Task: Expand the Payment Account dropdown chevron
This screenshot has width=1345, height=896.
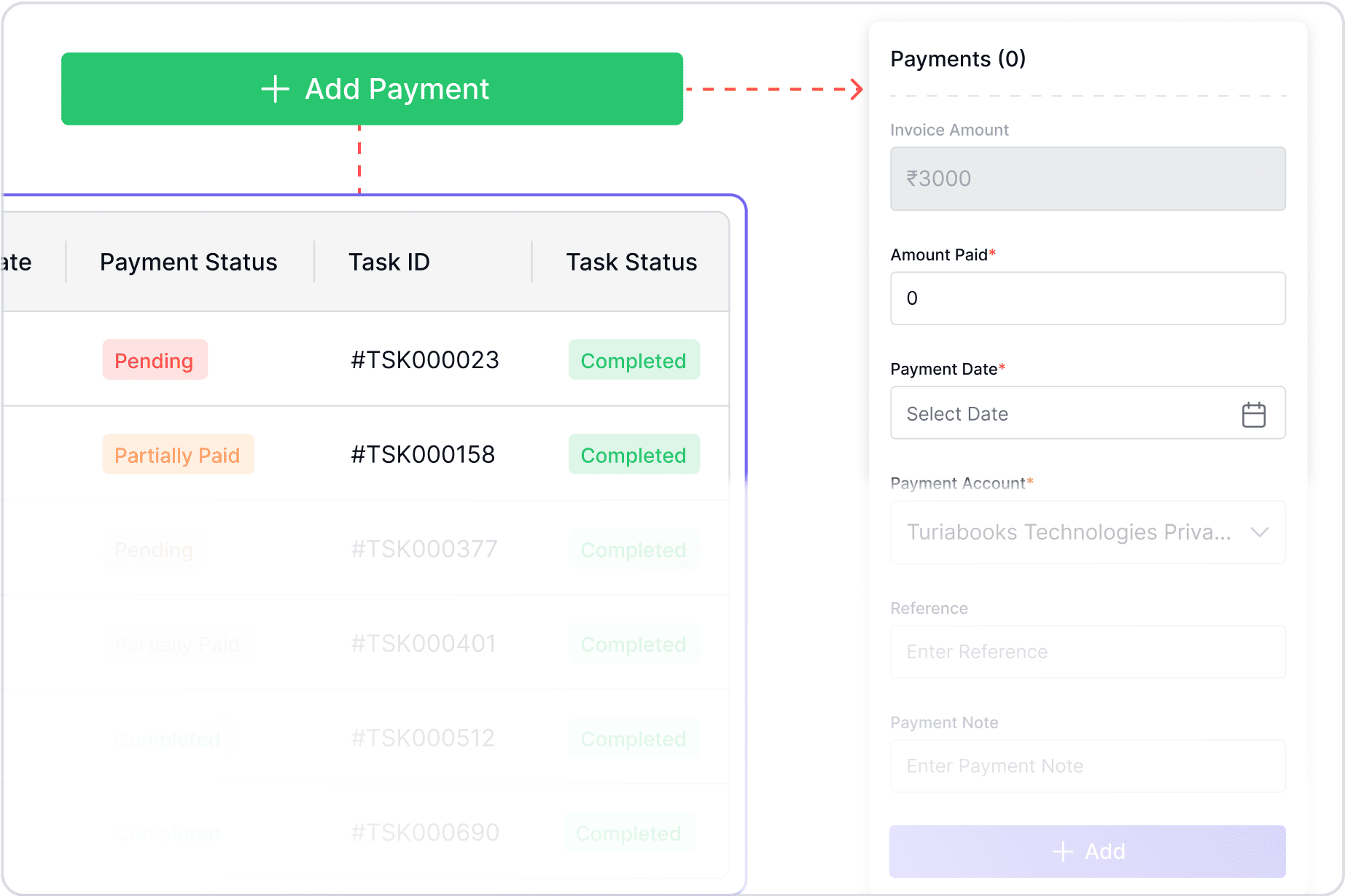Action: tap(1260, 532)
